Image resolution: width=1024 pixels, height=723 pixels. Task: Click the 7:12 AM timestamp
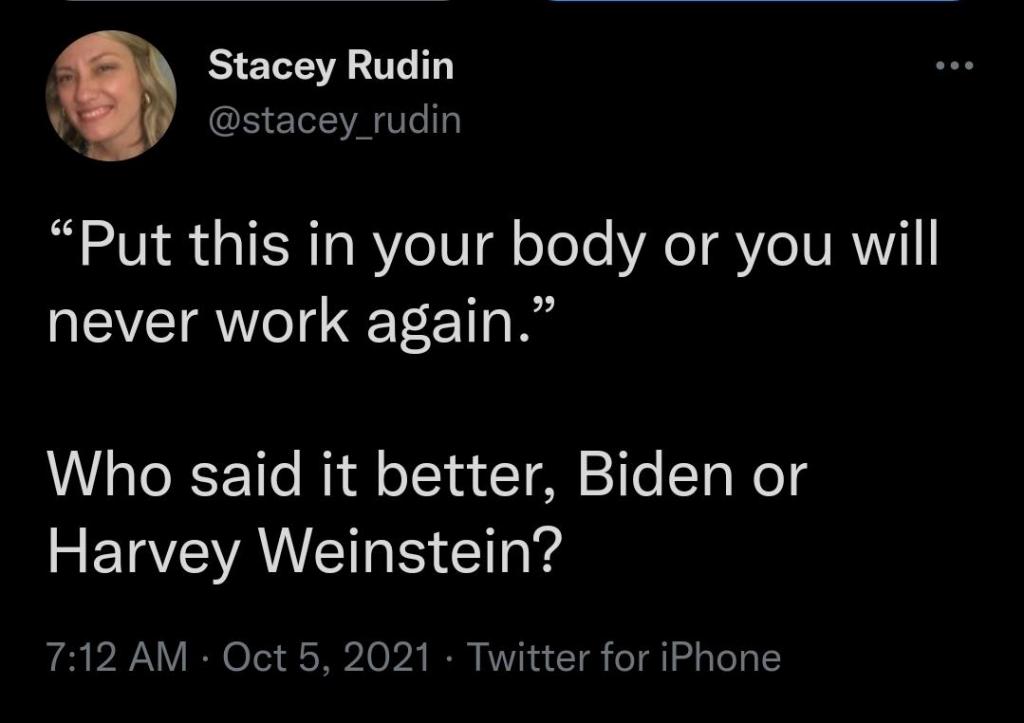click(x=118, y=656)
